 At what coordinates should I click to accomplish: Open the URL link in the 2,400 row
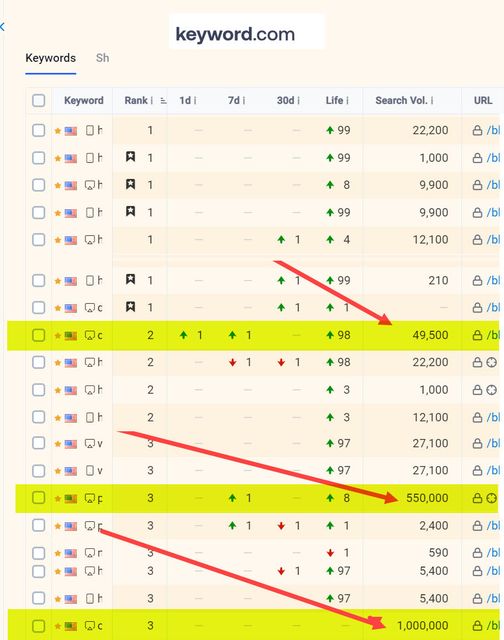[493, 526]
